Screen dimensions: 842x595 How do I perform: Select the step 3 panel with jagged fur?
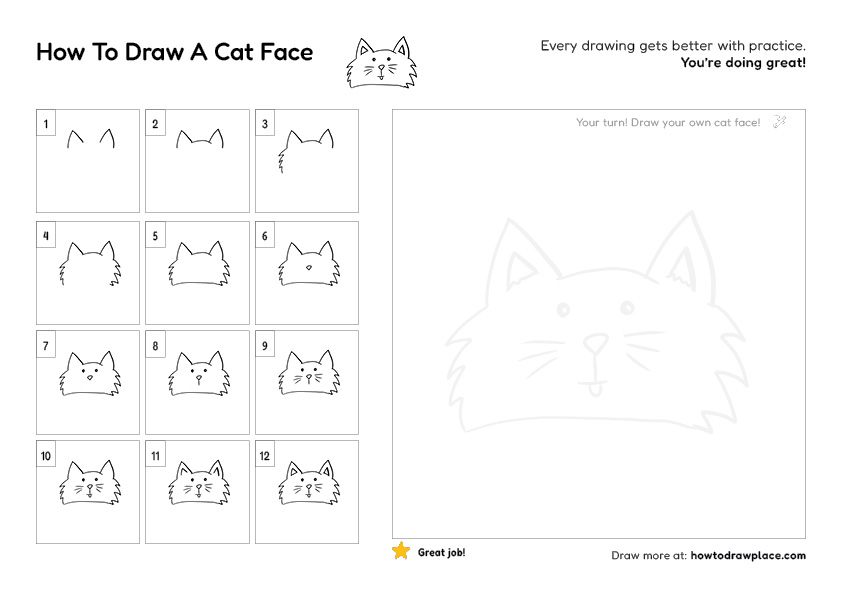(x=307, y=162)
